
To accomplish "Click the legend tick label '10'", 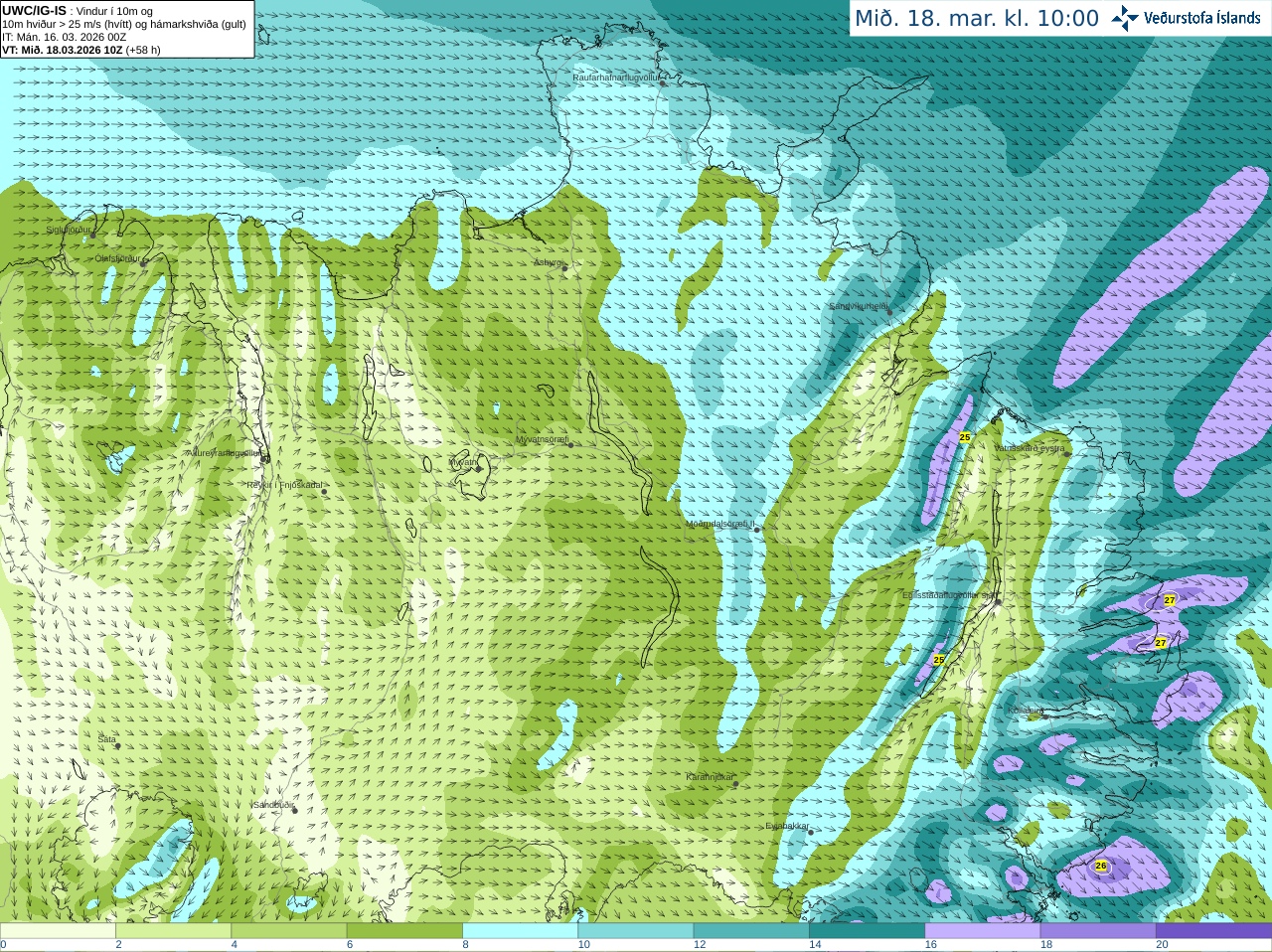I will pyautogui.click(x=584, y=944).
